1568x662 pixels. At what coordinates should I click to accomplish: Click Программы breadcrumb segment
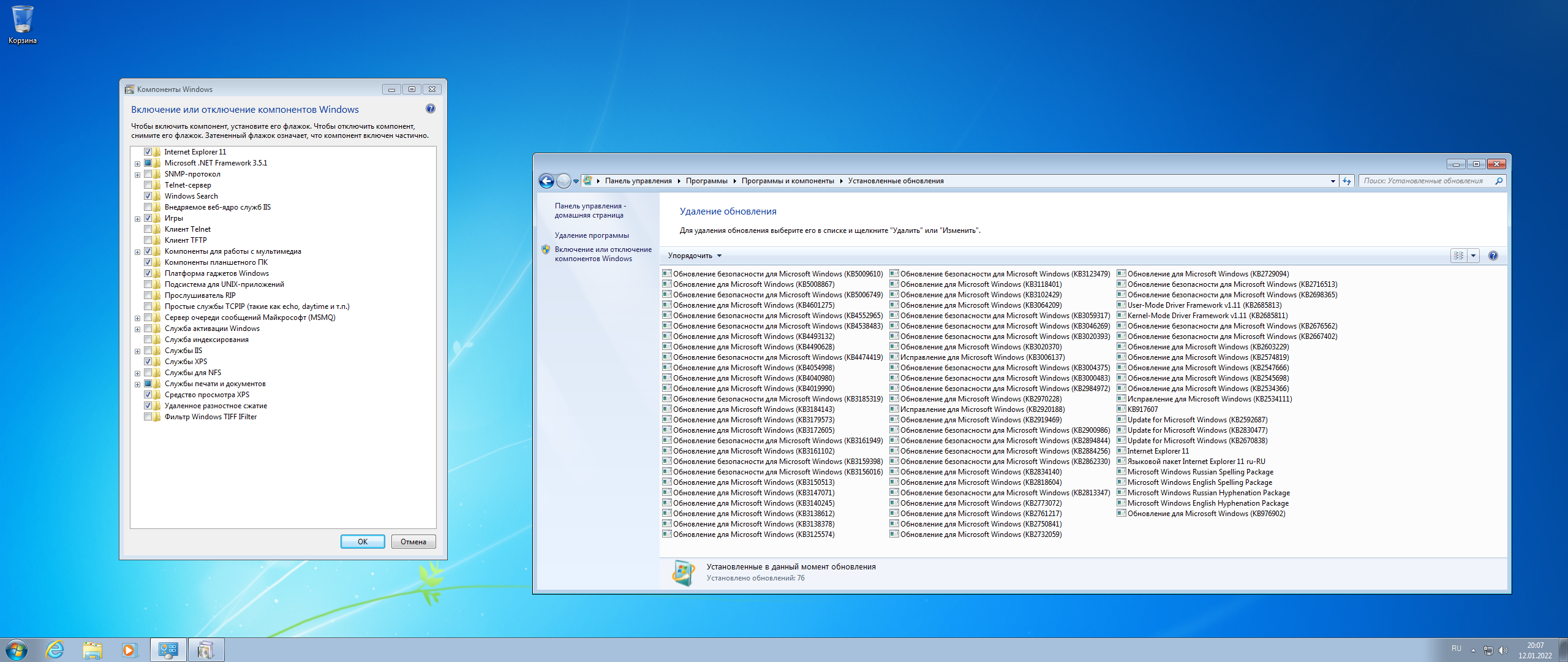(x=706, y=181)
